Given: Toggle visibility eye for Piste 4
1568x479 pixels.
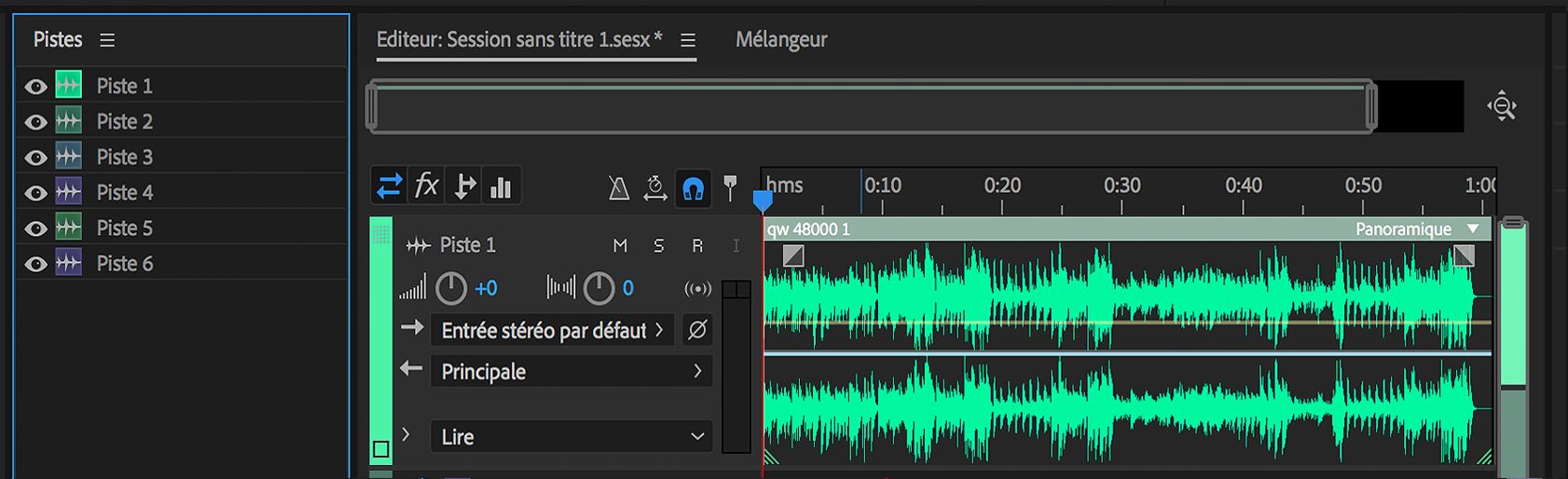Looking at the screenshot, I should click(35, 193).
